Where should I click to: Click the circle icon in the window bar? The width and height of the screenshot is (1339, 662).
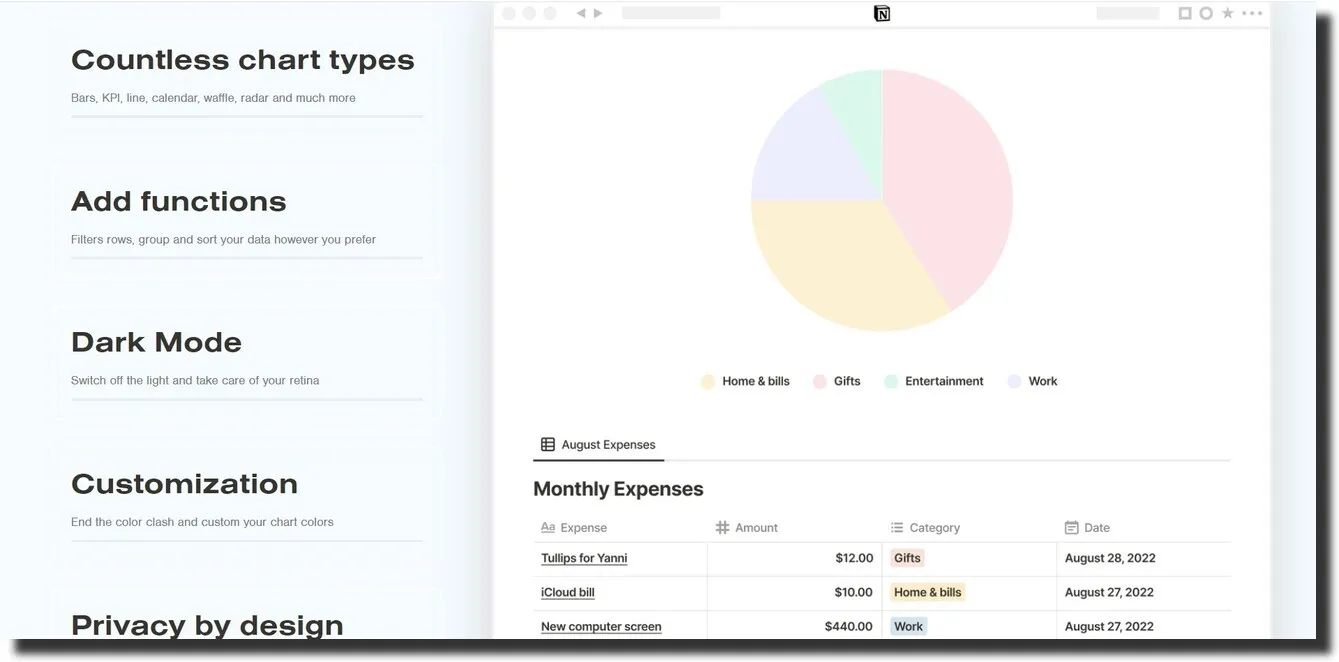(1206, 13)
